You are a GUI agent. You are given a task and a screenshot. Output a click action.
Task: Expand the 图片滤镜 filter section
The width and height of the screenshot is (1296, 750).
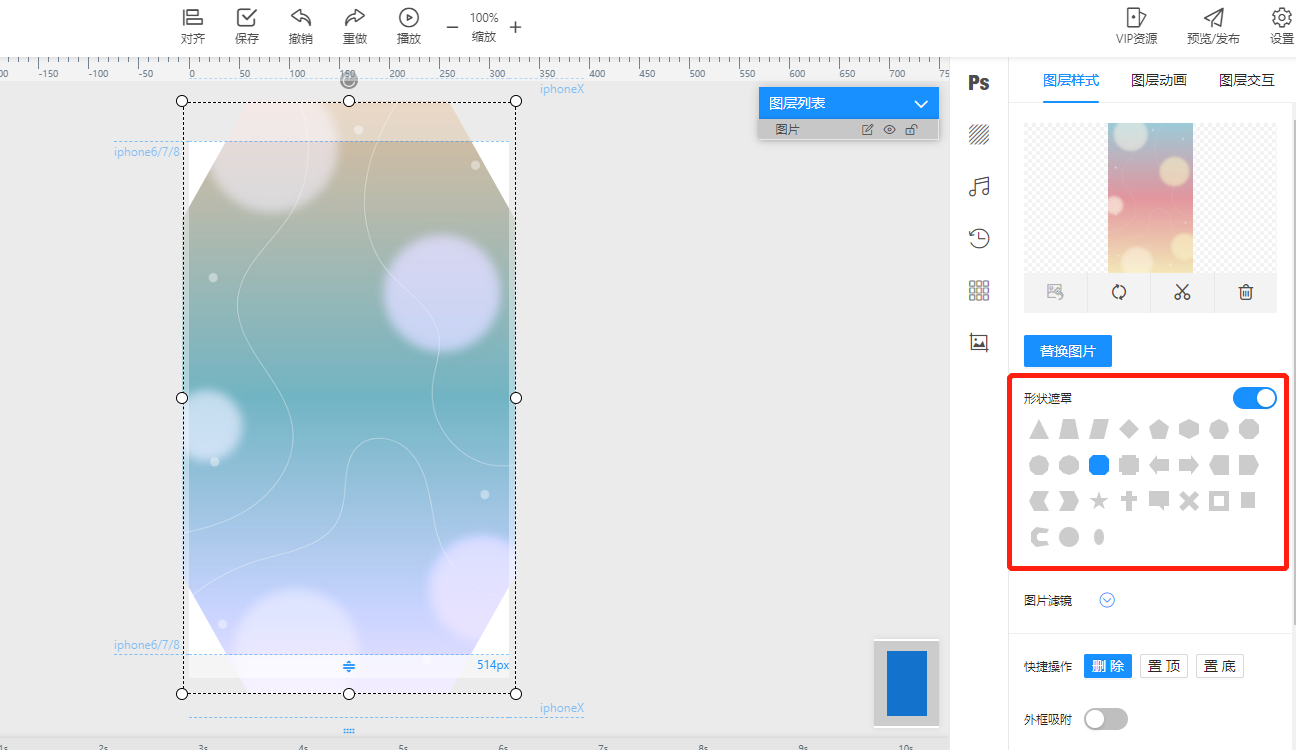[x=1107, y=600]
